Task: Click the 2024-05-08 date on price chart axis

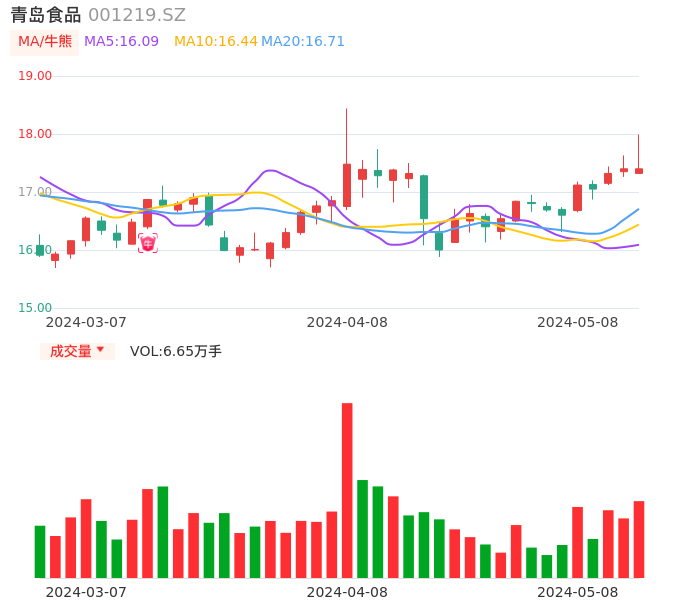Action: coord(577,322)
